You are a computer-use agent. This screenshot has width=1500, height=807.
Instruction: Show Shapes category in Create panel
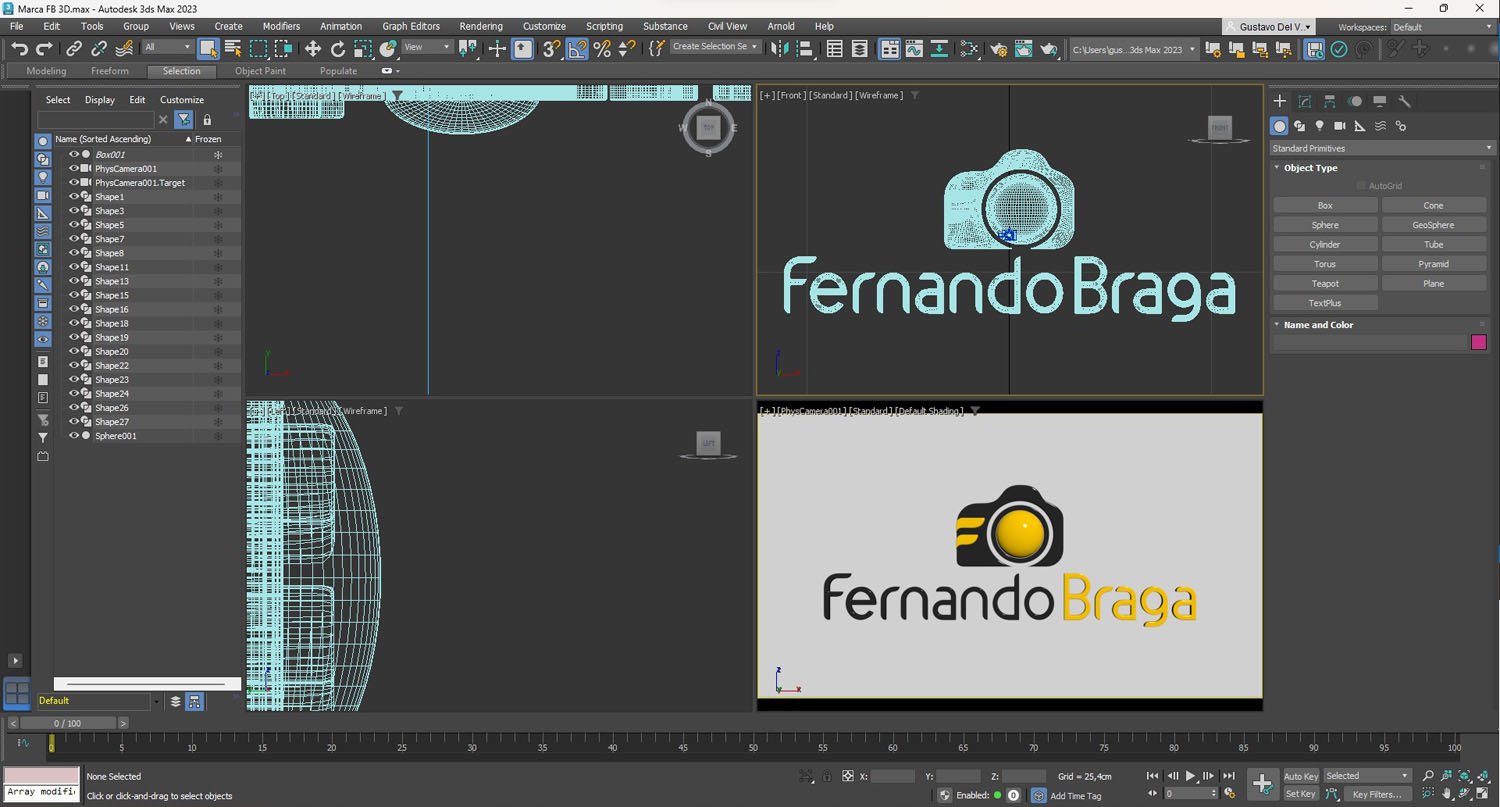[1299, 126]
